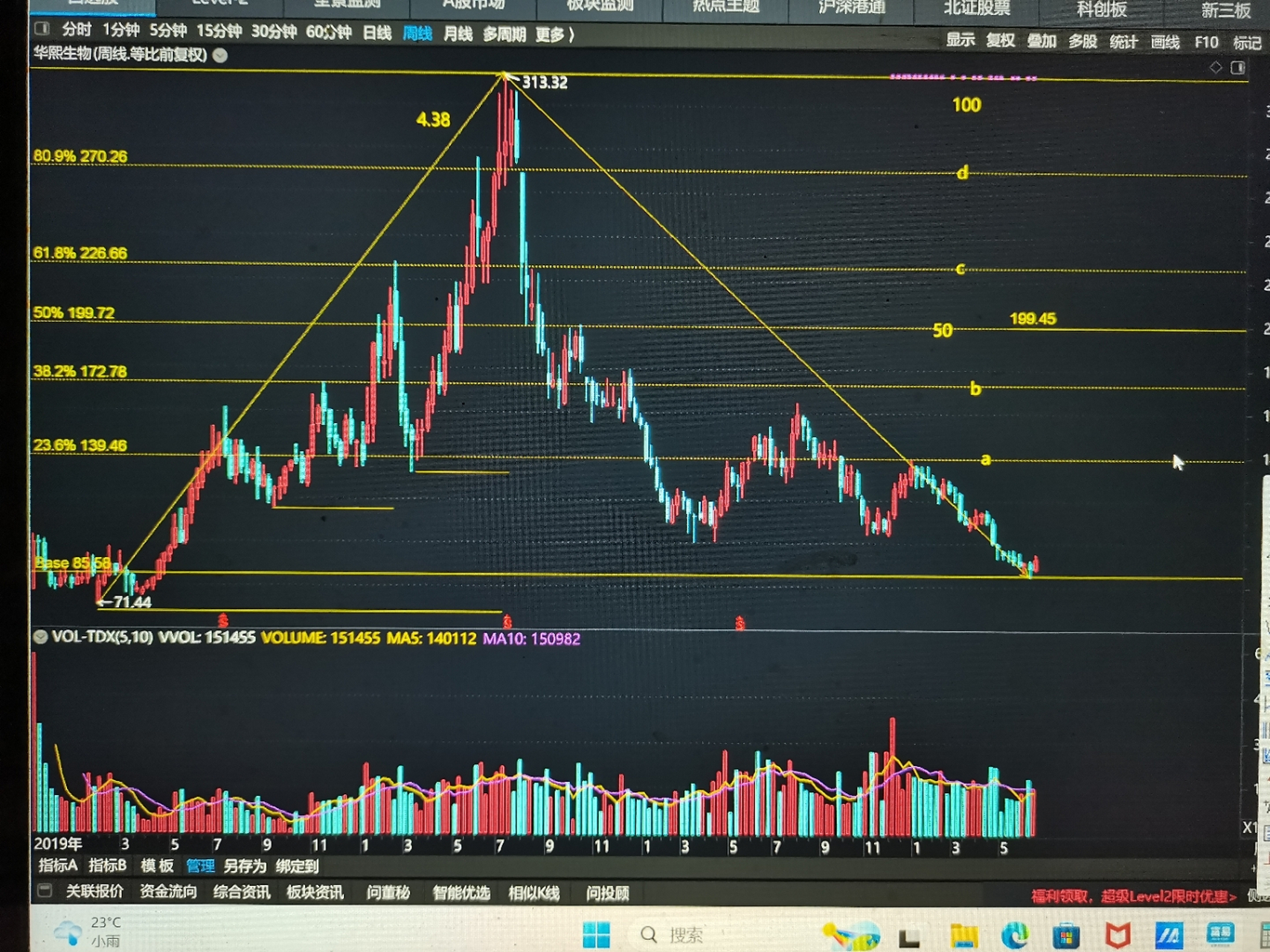This screenshot has width=1270, height=952.
Task: Toggle 复权 price adjustment
Action: tap(1001, 41)
